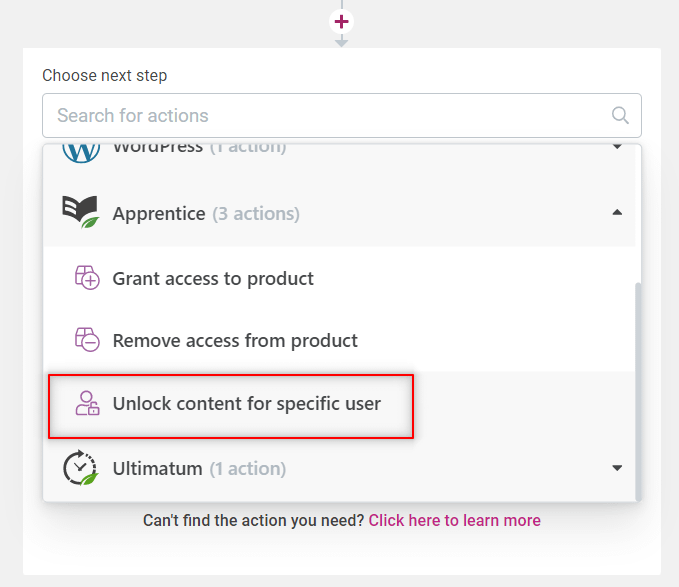
Task: Click the Ultimatum (1 action) header label
Action: pos(199,469)
